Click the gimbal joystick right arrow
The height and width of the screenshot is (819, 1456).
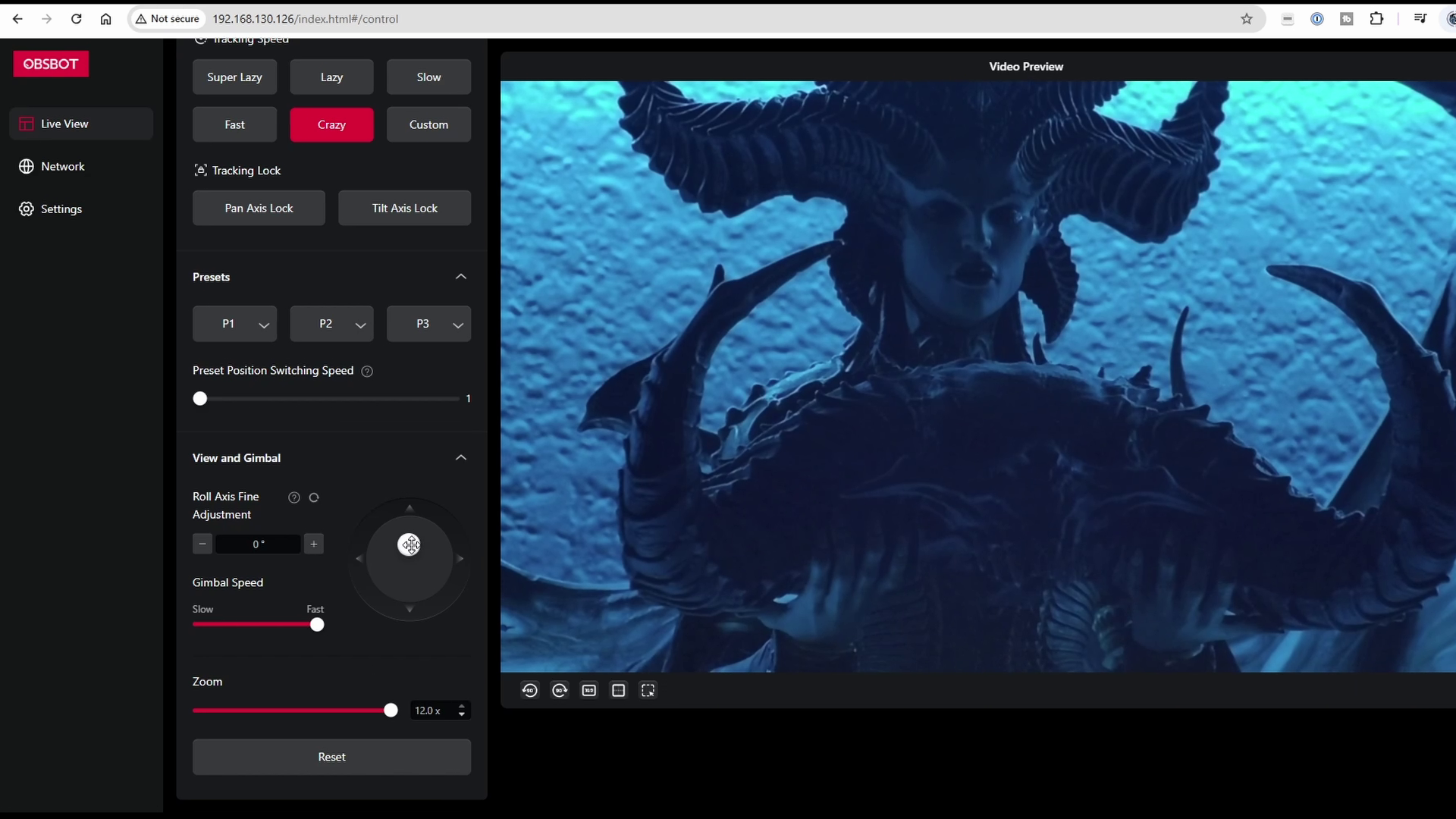pyautogui.click(x=460, y=559)
